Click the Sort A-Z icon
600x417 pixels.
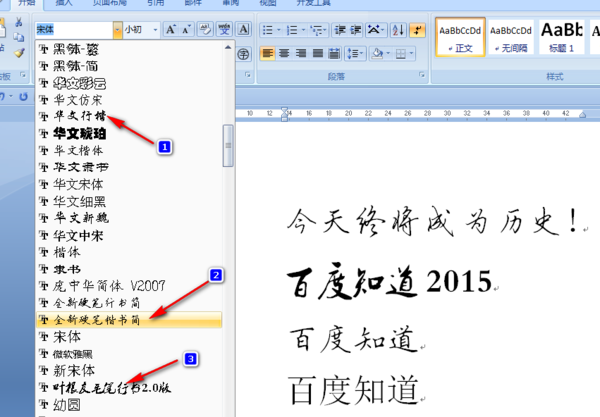pyautogui.click(x=398, y=30)
